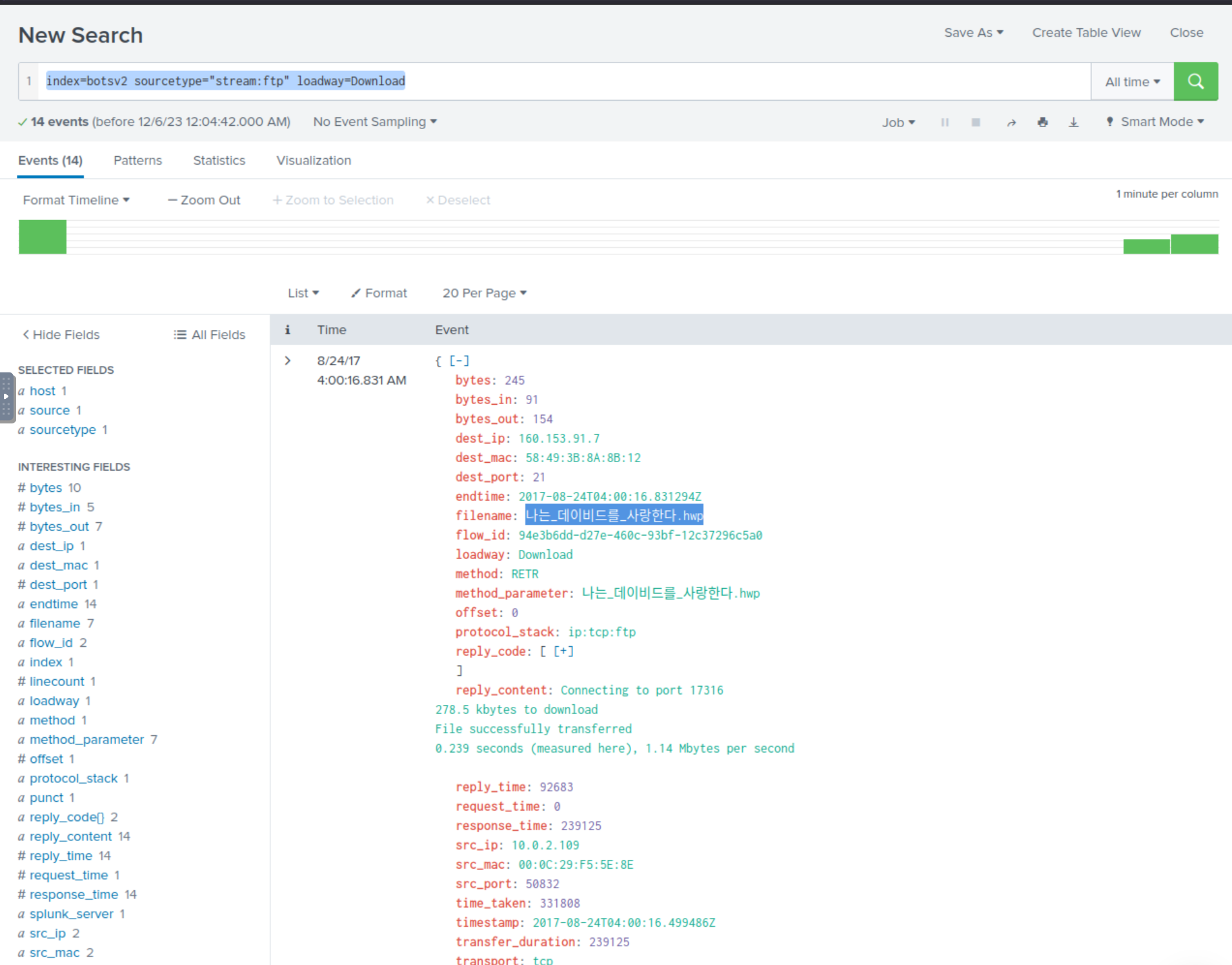1232x965 pixels.
Task: Open the dest_mac field
Action: [x=59, y=565]
